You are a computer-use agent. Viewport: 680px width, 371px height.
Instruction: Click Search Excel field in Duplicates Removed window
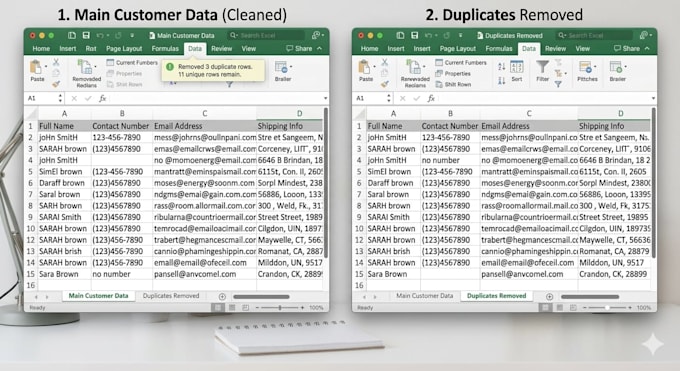[x=595, y=35]
